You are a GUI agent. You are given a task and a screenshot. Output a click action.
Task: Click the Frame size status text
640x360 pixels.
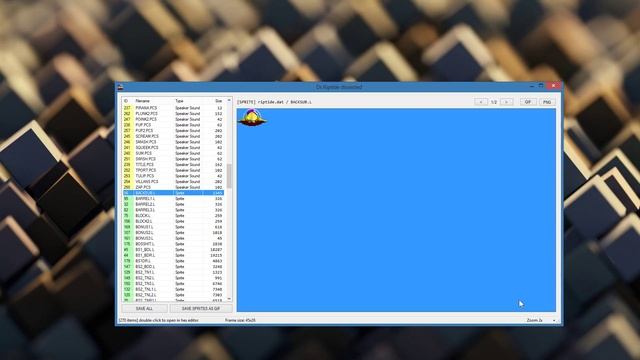[240, 320]
